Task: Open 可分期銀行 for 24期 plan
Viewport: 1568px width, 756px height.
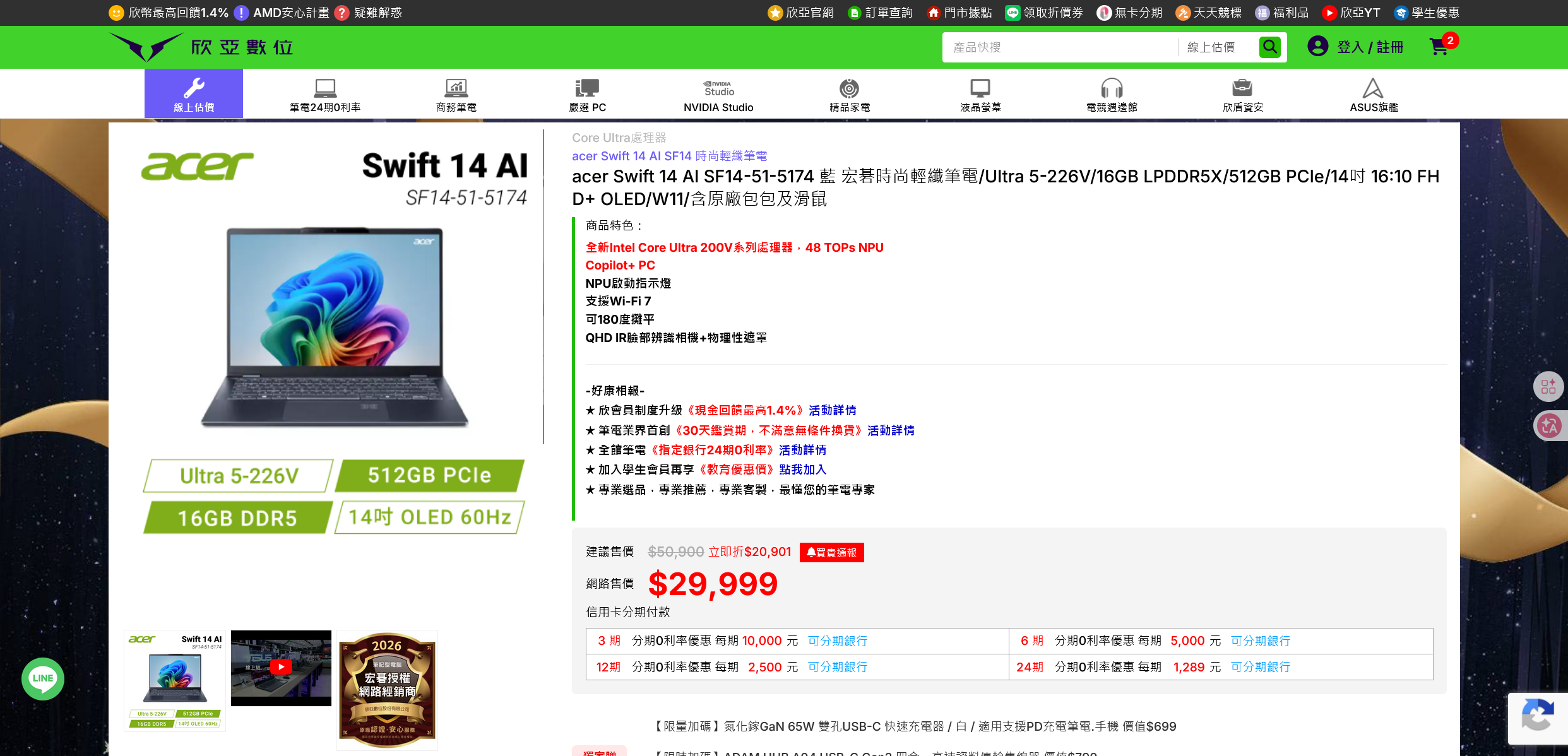Action: [x=1261, y=667]
